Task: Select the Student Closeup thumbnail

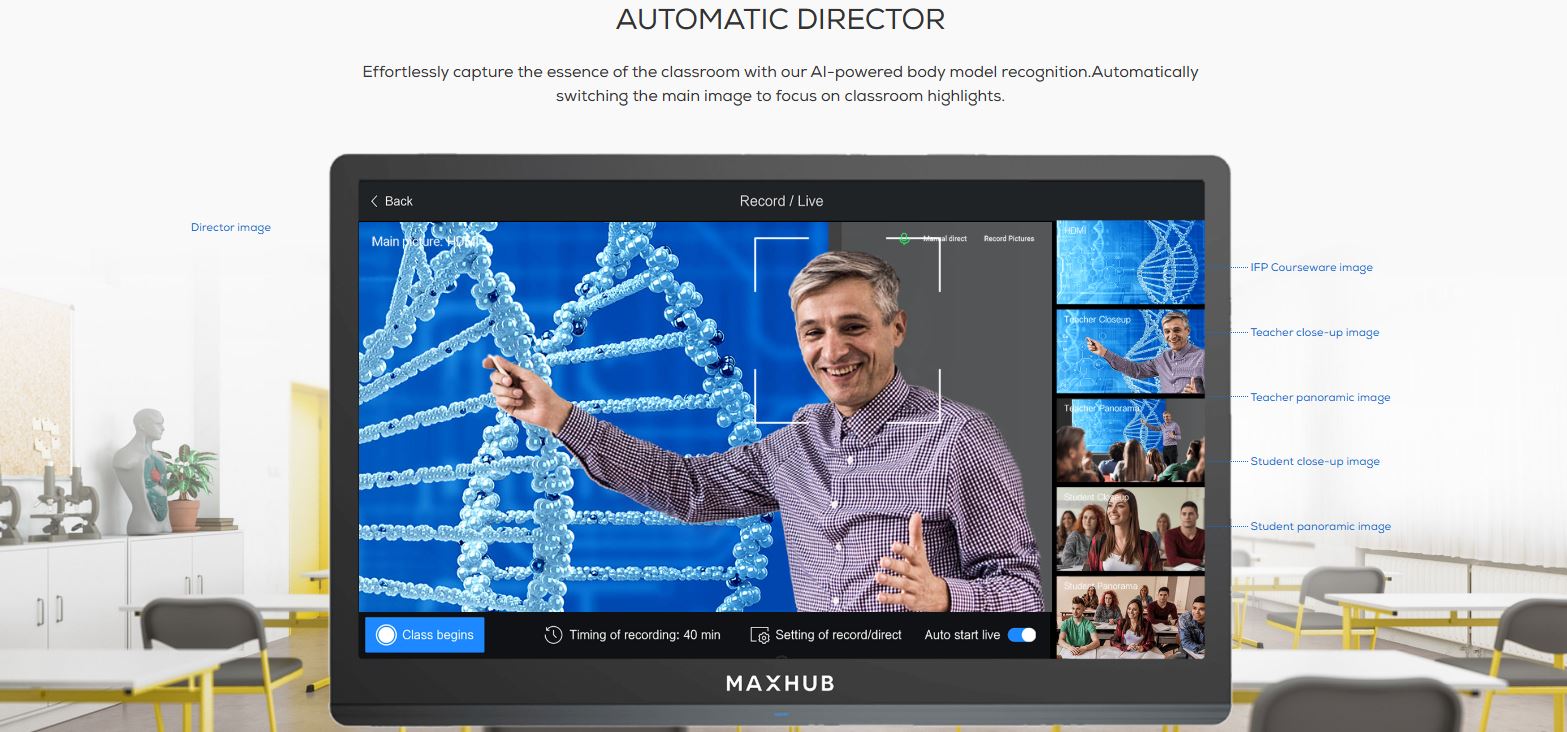Action: pyautogui.click(x=1130, y=529)
